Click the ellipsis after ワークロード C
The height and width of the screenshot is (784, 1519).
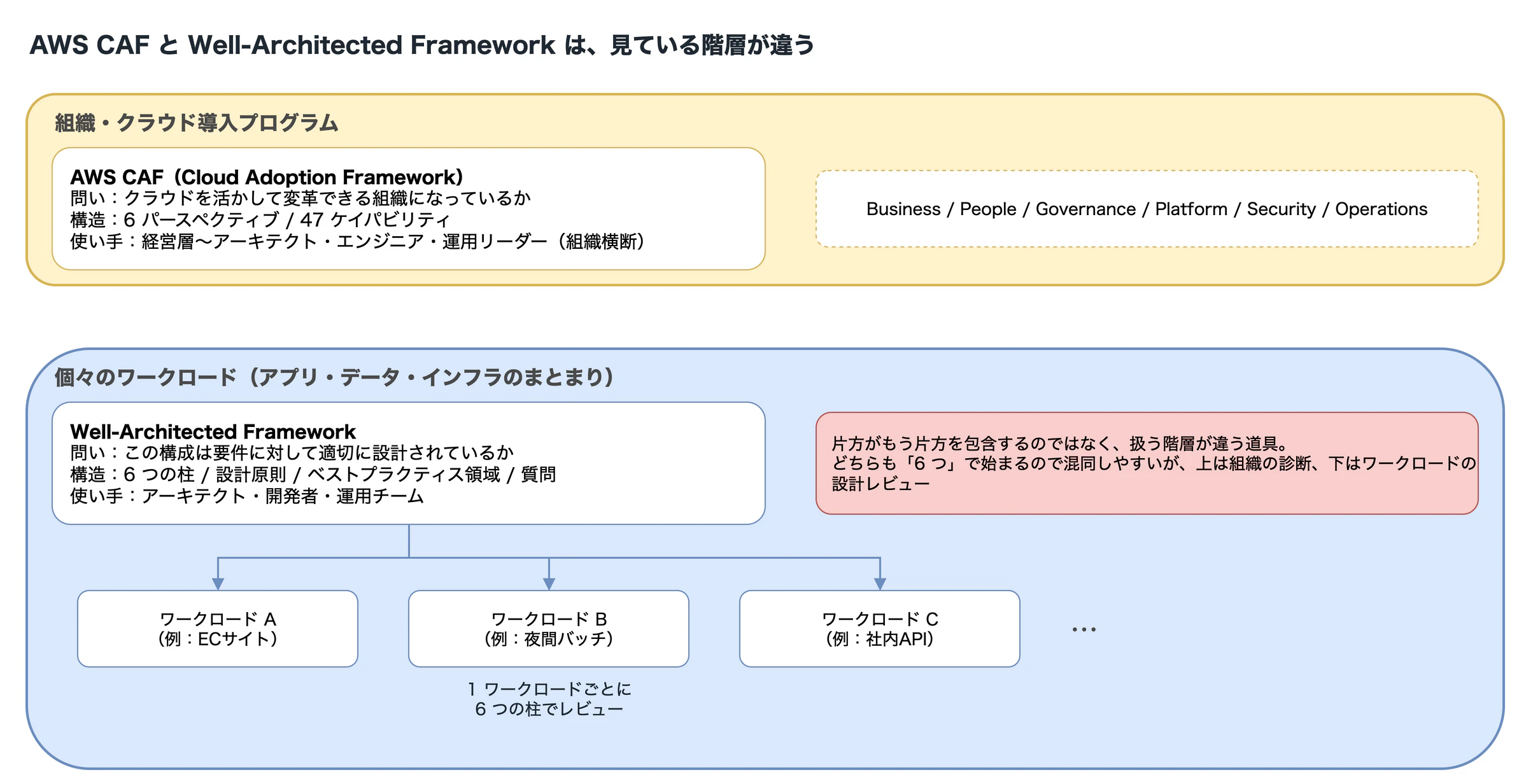1084,629
